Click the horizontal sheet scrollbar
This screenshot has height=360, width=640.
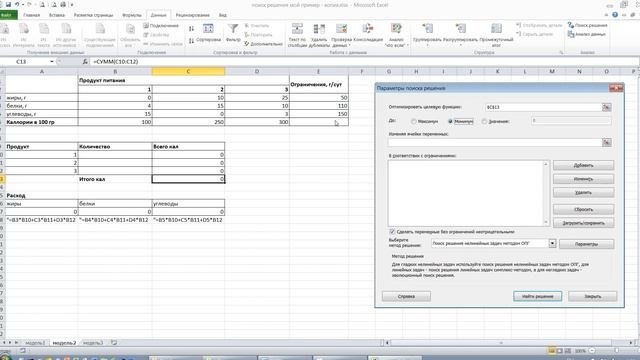pyautogui.click(x=500, y=343)
